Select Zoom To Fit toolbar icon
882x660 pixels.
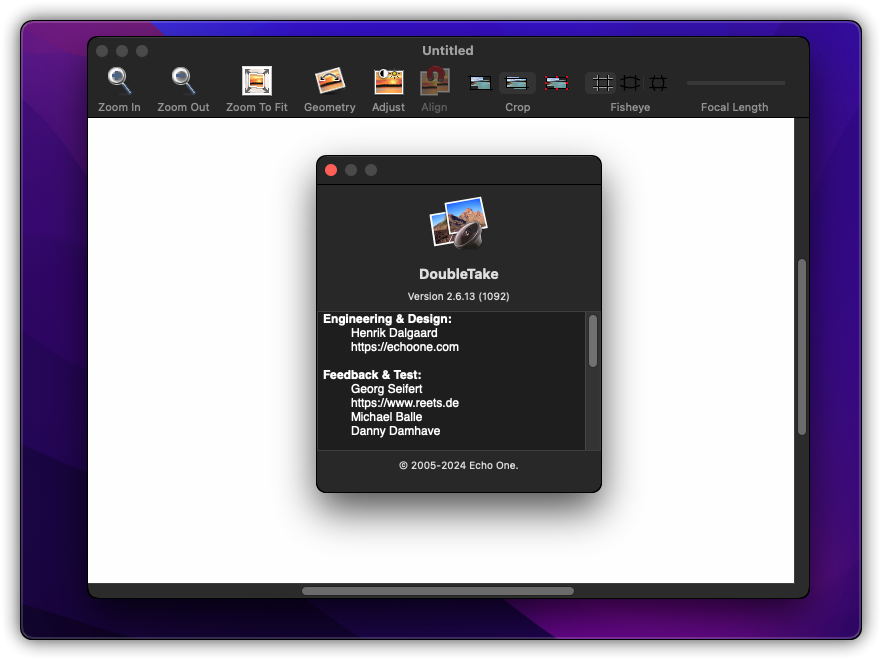point(256,81)
